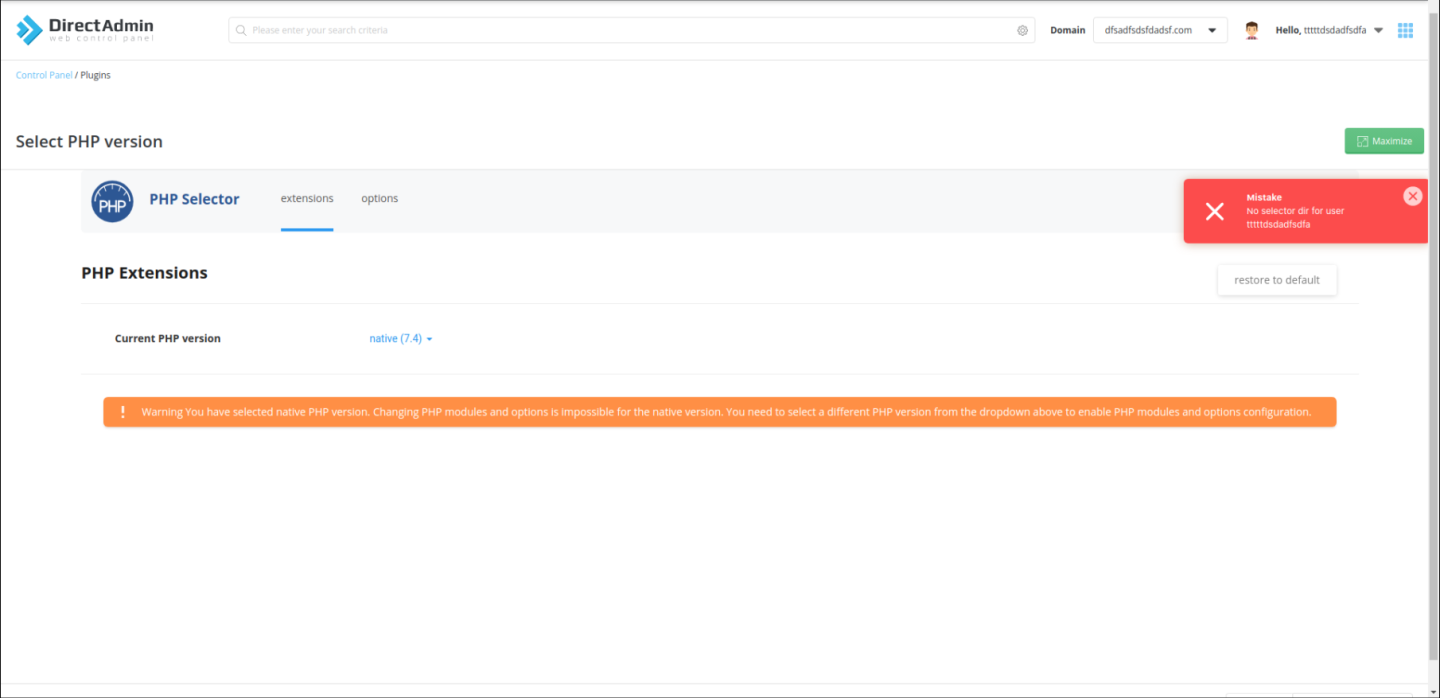This screenshot has width=1440, height=698.
Task: Click the vertical page scrollbar
Action: (x=1434, y=300)
